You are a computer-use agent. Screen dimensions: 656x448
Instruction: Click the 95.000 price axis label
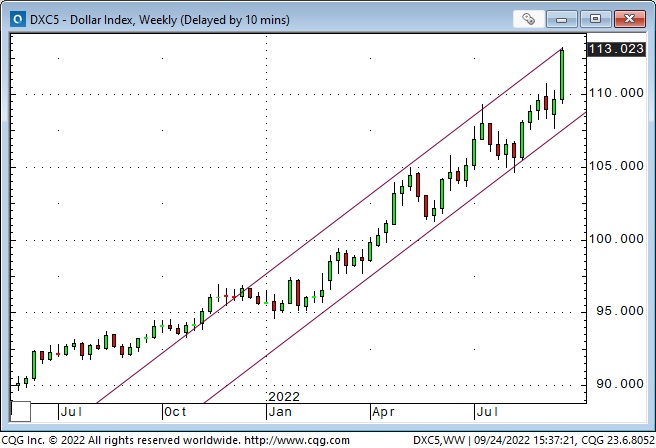click(x=620, y=311)
